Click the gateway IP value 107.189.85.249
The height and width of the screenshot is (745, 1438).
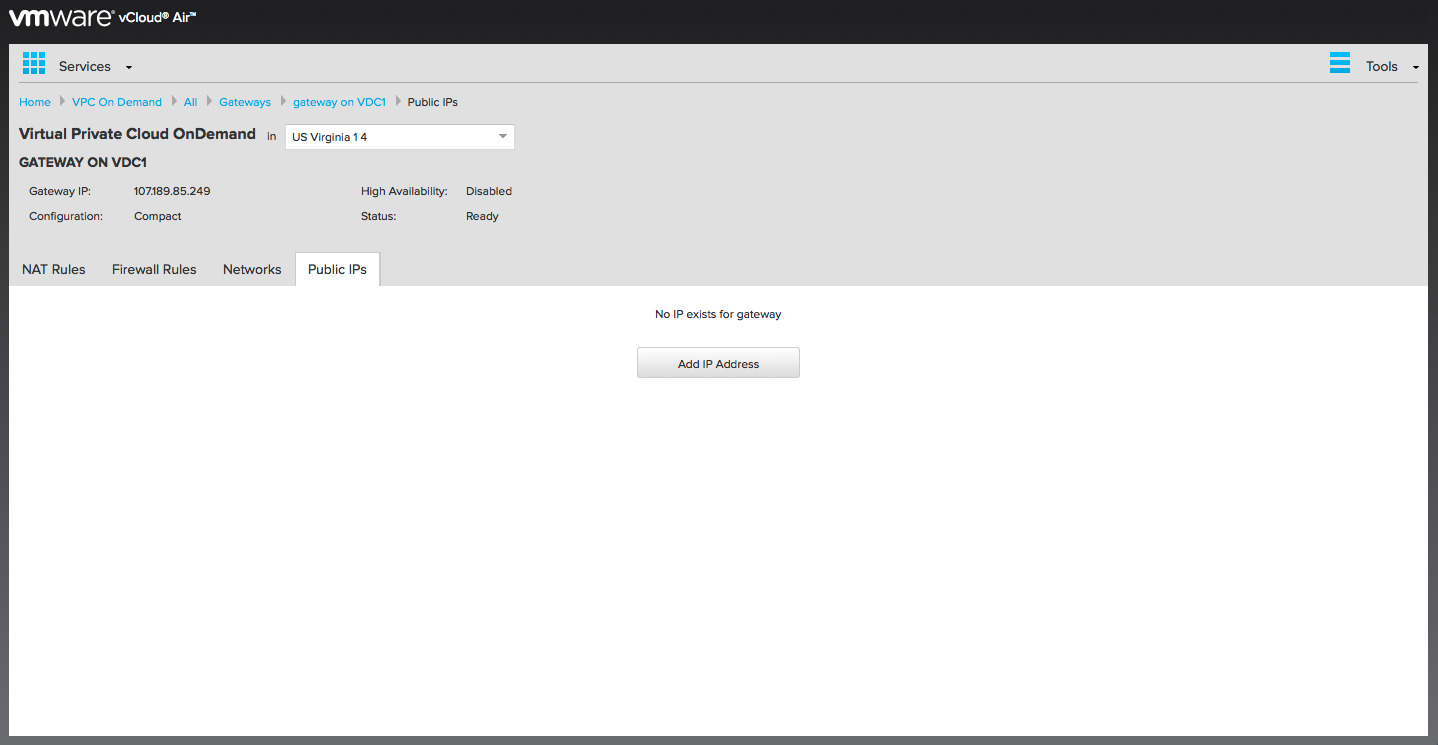(172, 191)
